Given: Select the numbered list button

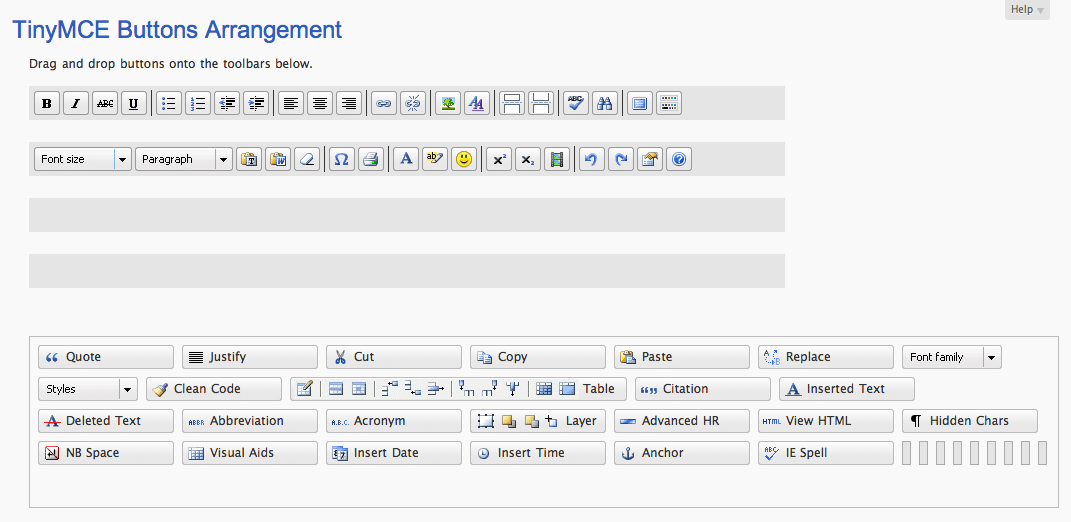Looking at the screenshot, I should pos(198,103).
